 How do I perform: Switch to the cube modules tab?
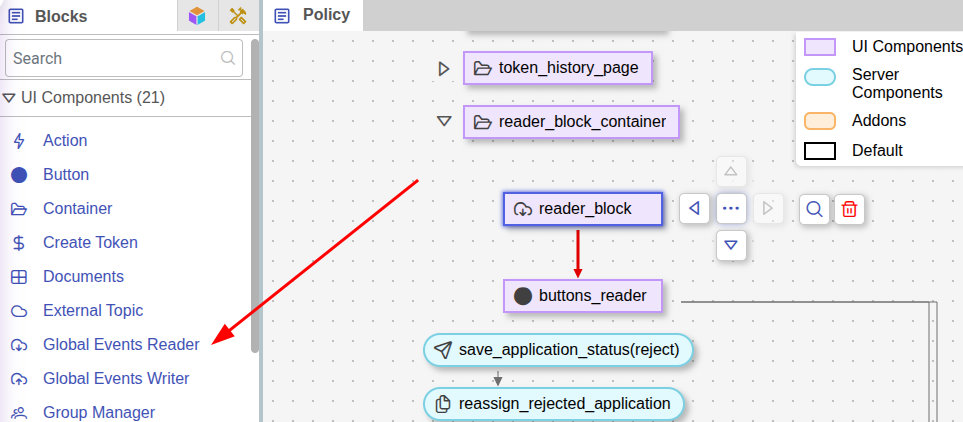pyautogui.click(x=198, y=16)
